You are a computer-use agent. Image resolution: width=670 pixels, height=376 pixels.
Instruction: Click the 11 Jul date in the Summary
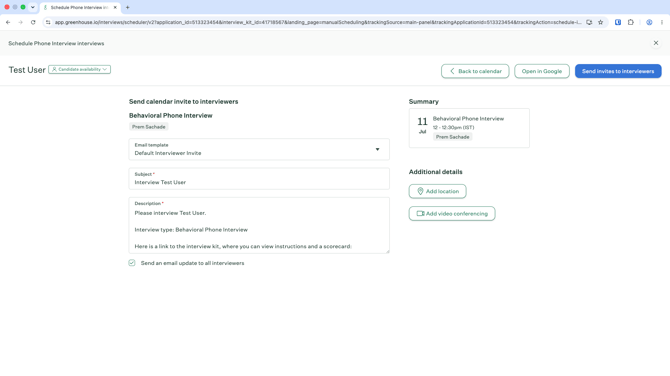(422, 125)
